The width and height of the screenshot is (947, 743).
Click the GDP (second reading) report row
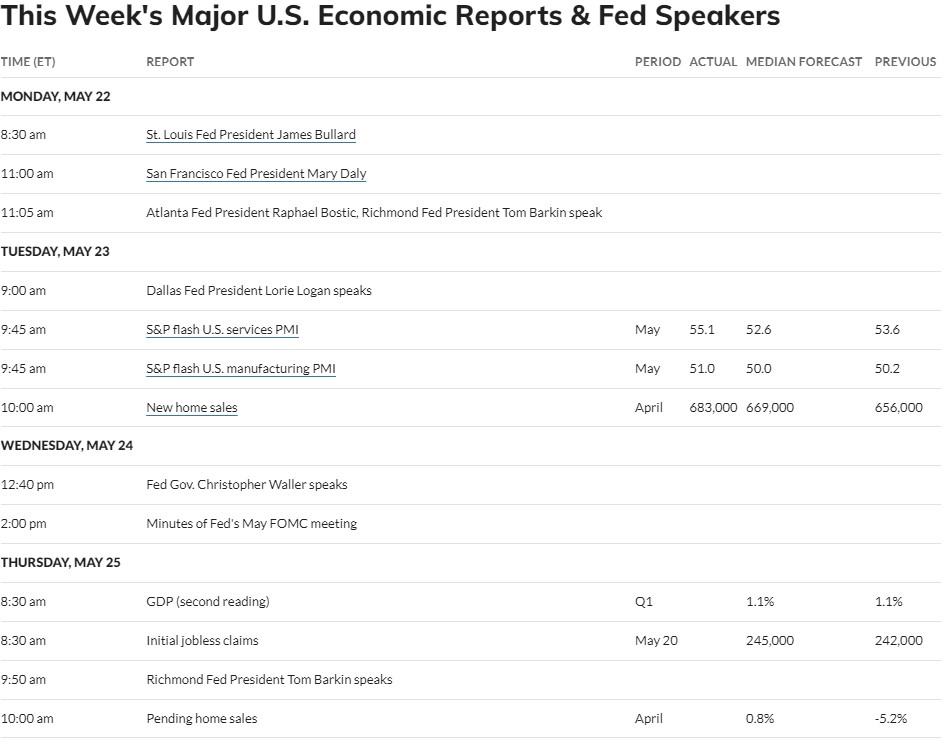pos(470,602)
